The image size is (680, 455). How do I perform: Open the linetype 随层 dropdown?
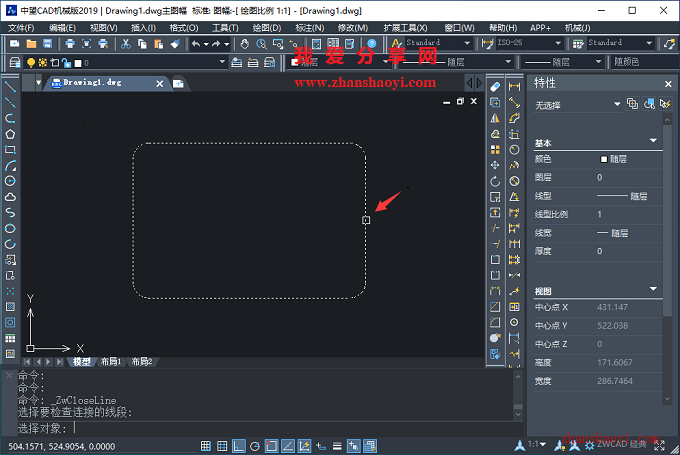[508, 62]
